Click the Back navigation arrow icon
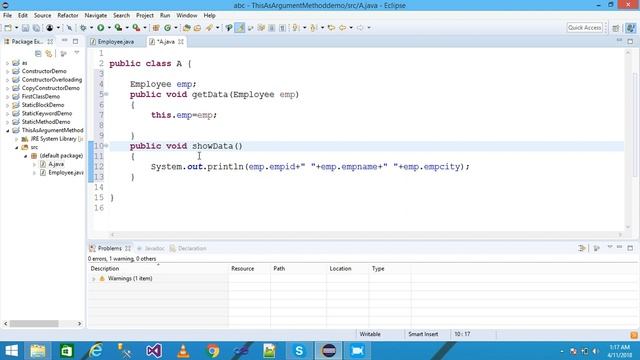 [x=343, y=28]
